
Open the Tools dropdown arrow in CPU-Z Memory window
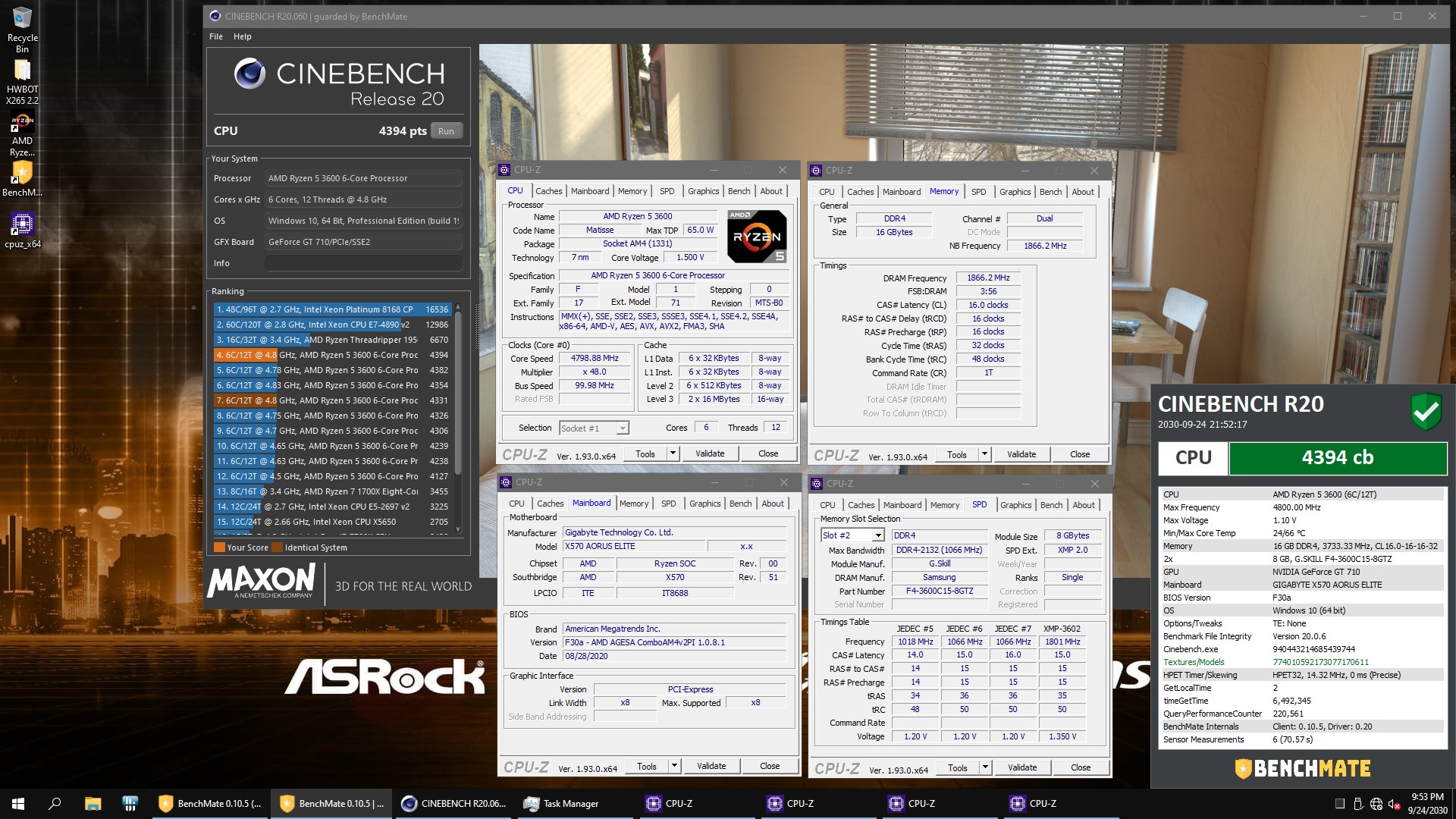tap(984, 454)
